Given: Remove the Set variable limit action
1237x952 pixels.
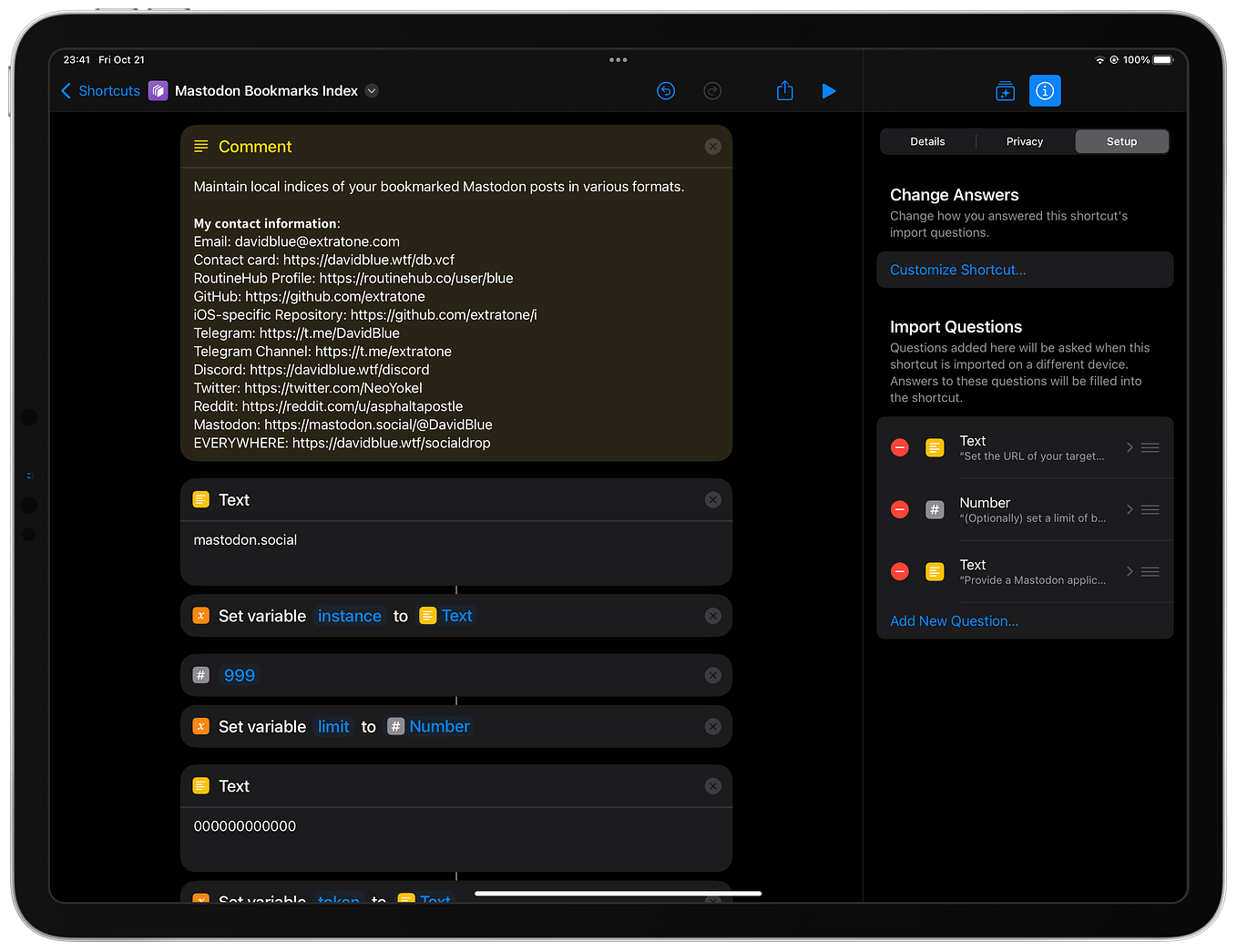Looking at the screenshot, I should pyautogui.click(x=713, y=726).
